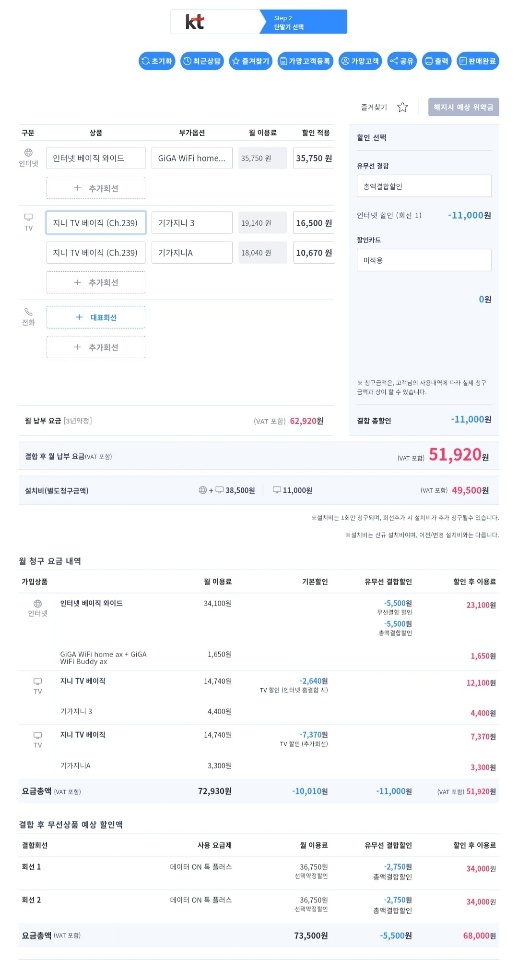The height and width of the screenshot is (960, 518).
Task: Open the GiGA WiFi home option selector
Action: pyautogui.click(x=192, y=158)
